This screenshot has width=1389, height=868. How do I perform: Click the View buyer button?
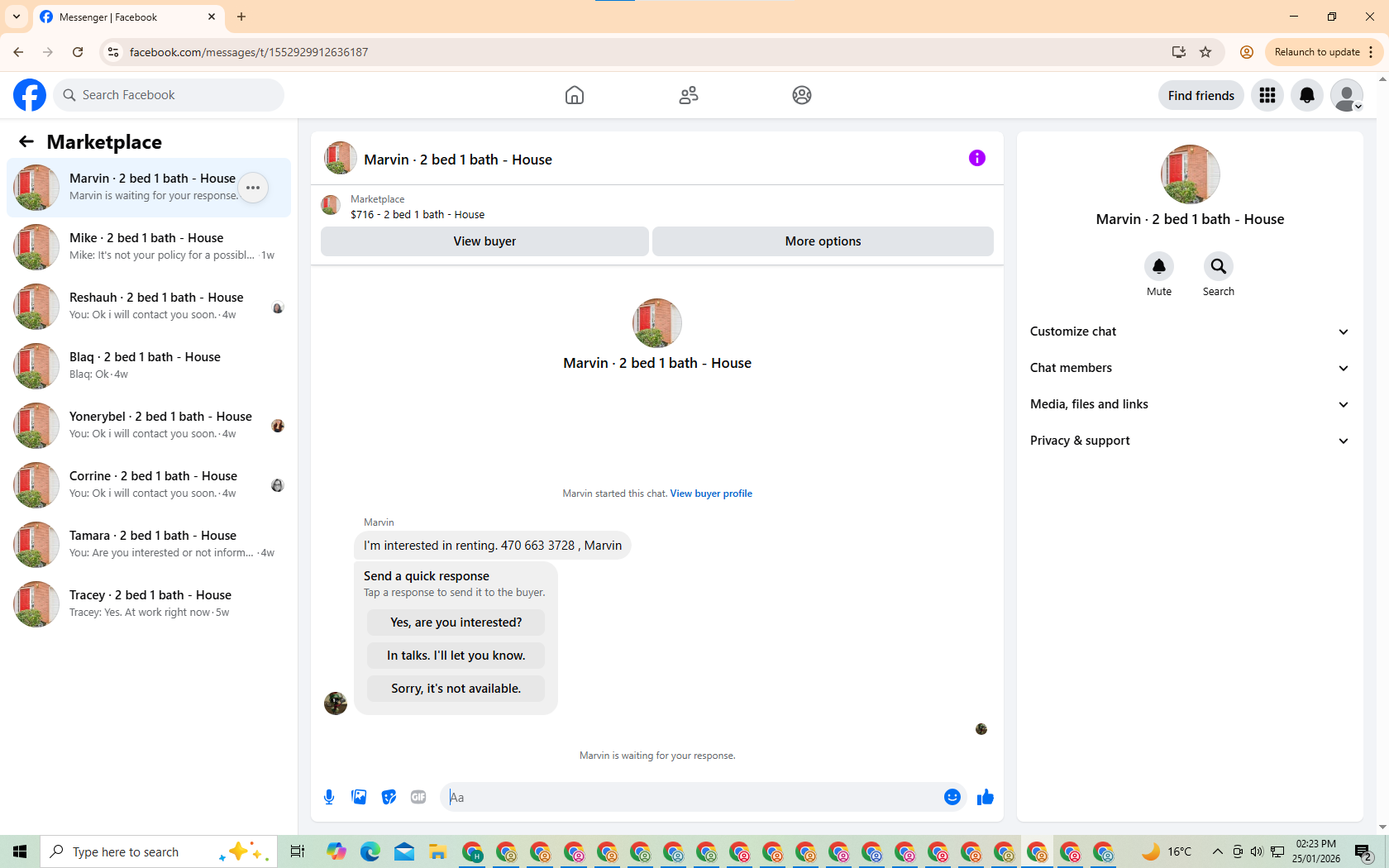click(484, 241)
